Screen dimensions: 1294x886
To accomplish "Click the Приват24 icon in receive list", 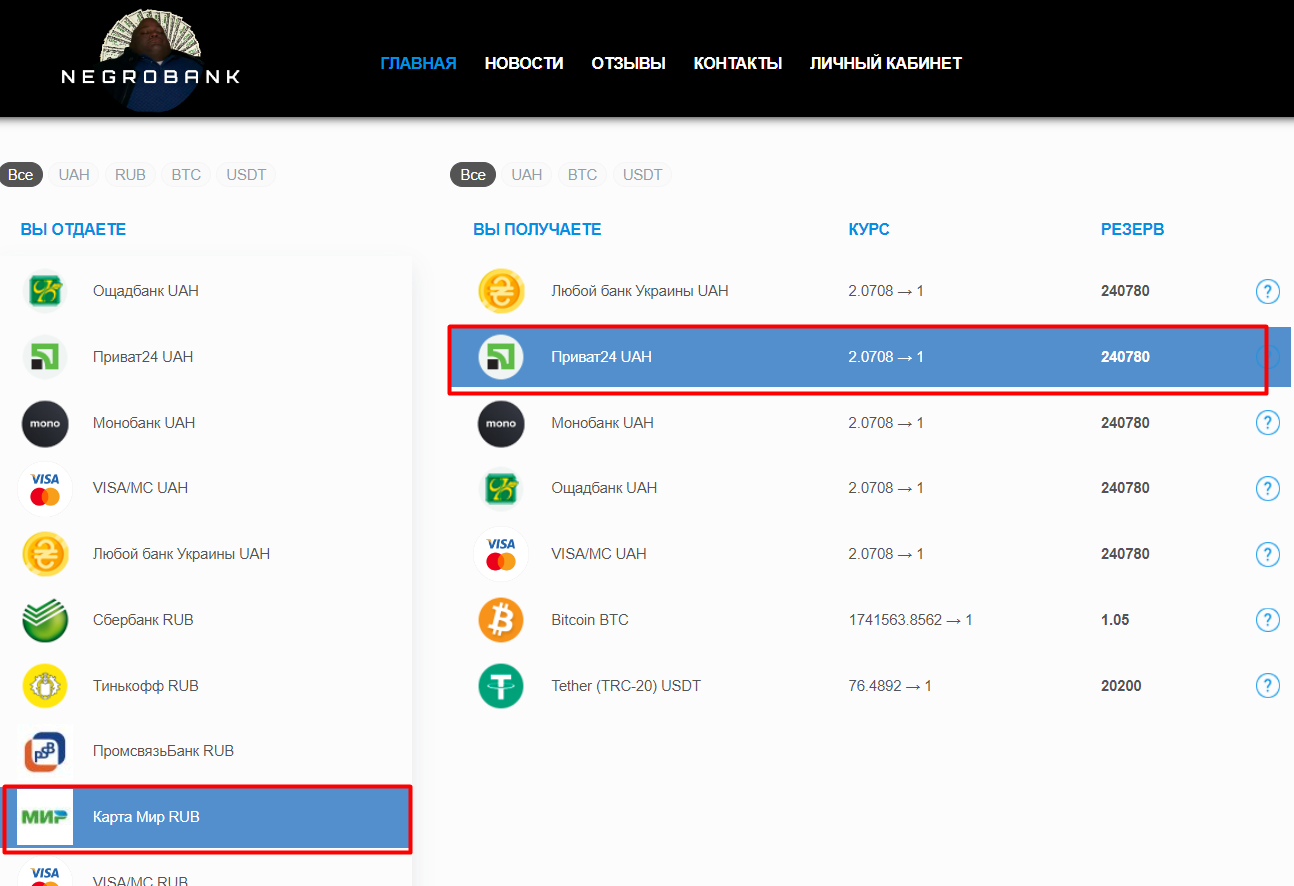I will coord(501,357).
